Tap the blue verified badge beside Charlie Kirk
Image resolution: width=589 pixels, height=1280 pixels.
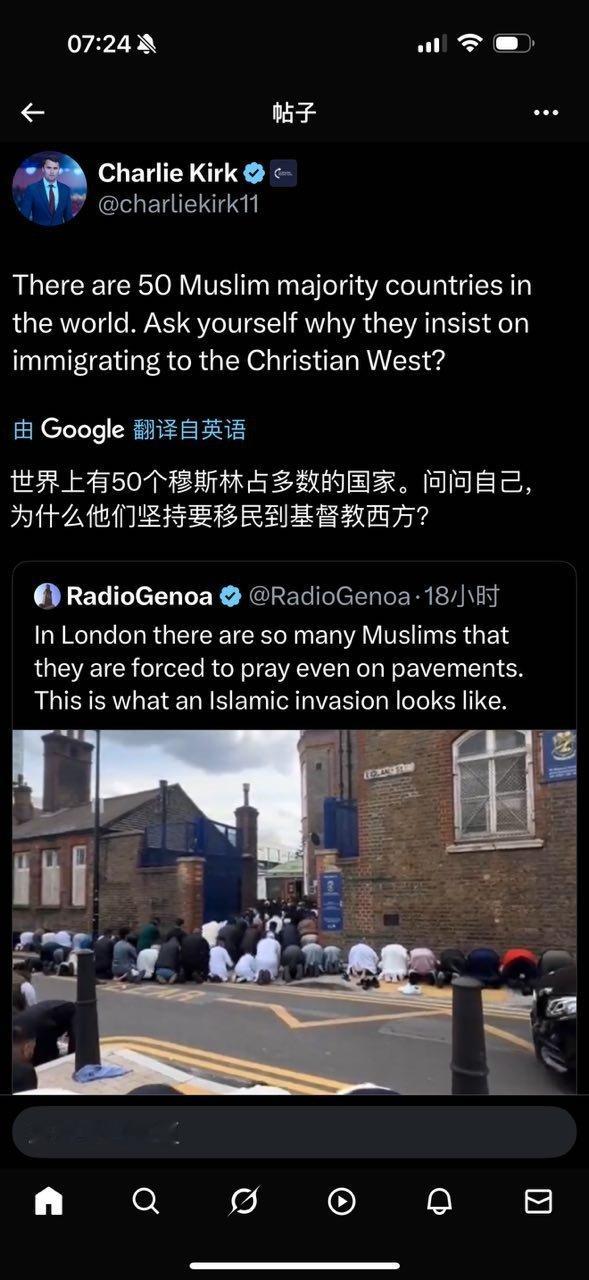pos(255,173)
